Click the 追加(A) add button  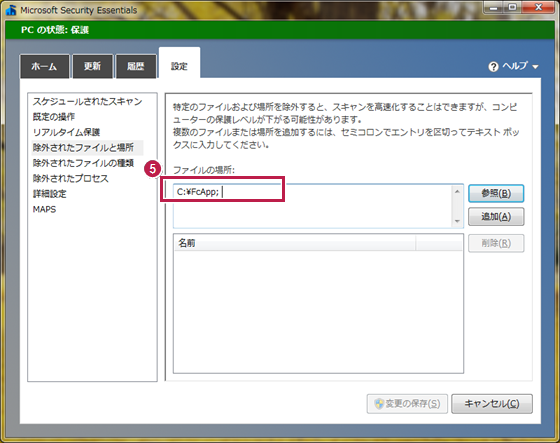pyautogui.click(x=496, y=216)
